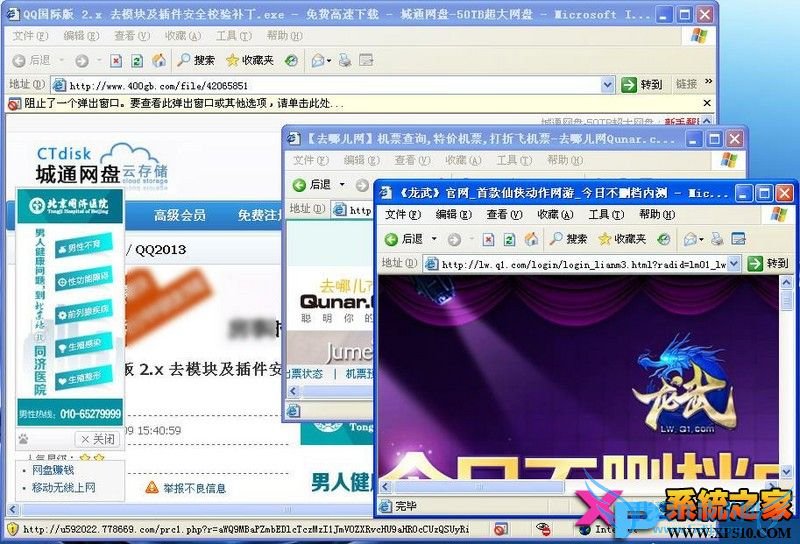
Task: Open Back dropdown arrow in Qunar window
Action: tap(341, 184)
